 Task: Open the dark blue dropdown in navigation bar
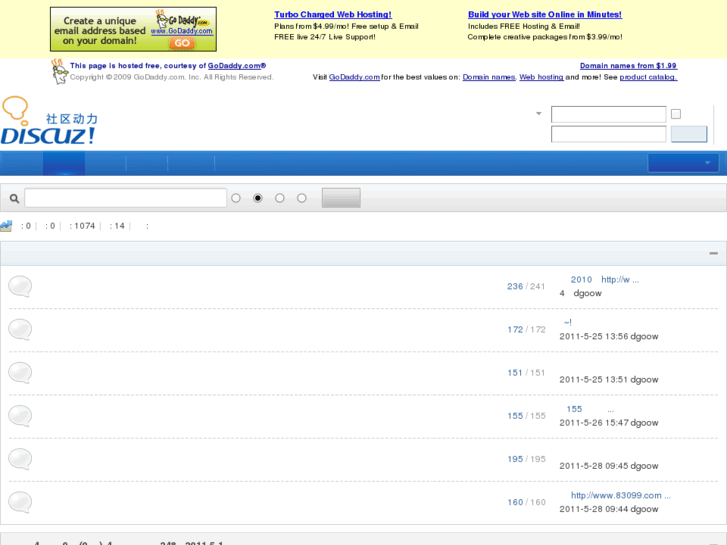coord(683,163)
